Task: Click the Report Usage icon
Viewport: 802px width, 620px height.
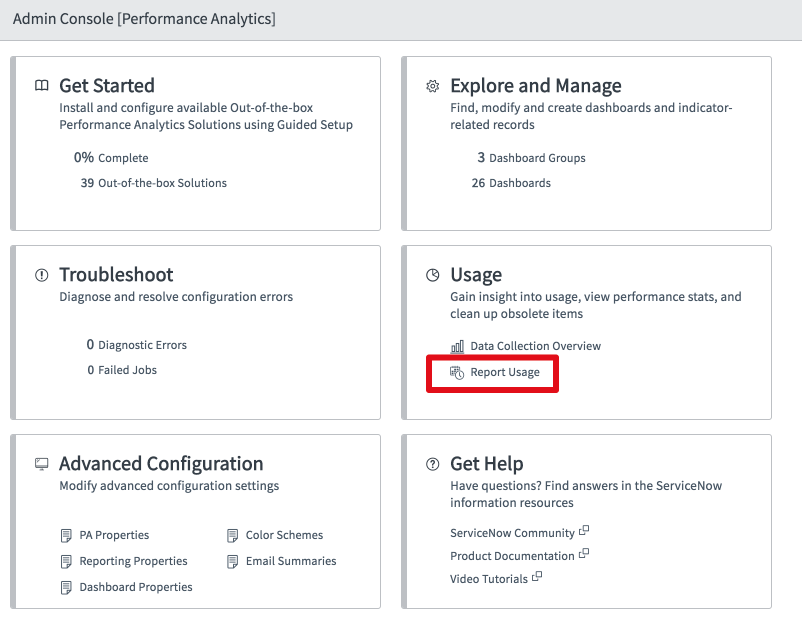Action: (x=457, y=372)
